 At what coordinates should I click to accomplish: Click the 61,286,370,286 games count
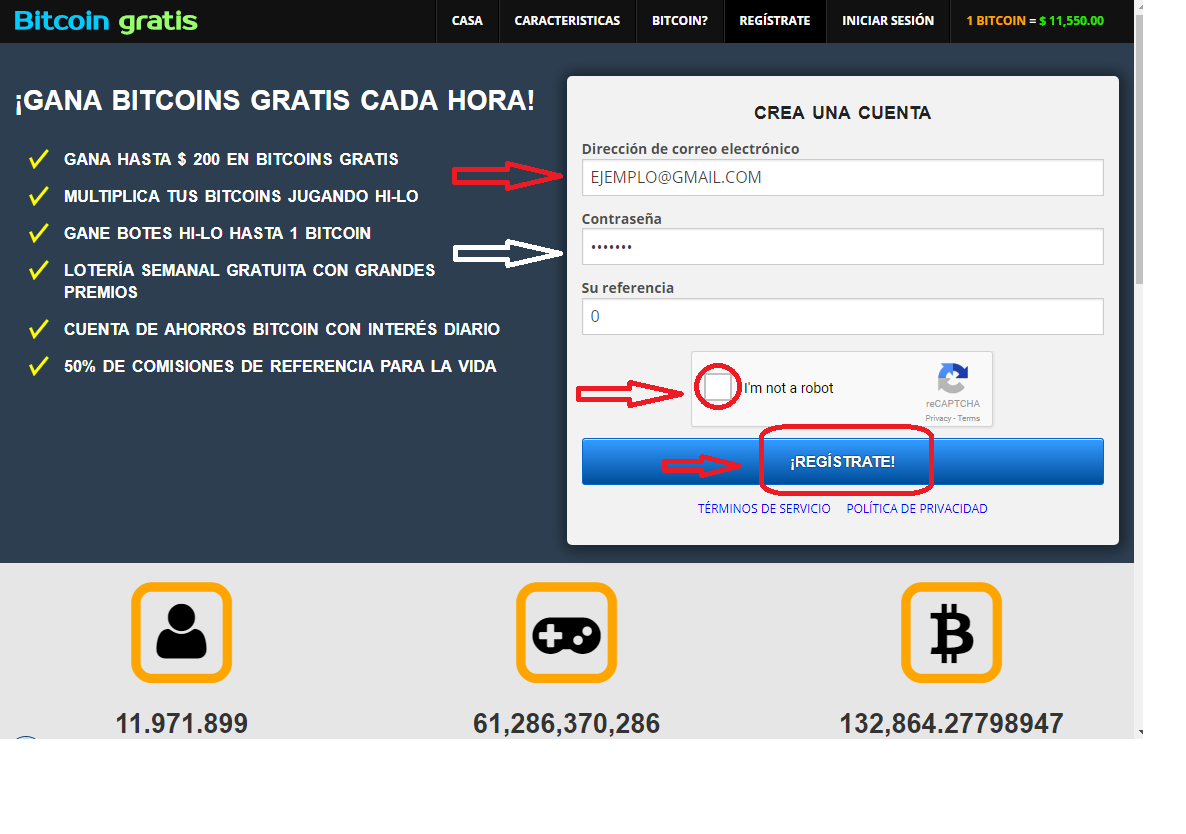point(567,724)
